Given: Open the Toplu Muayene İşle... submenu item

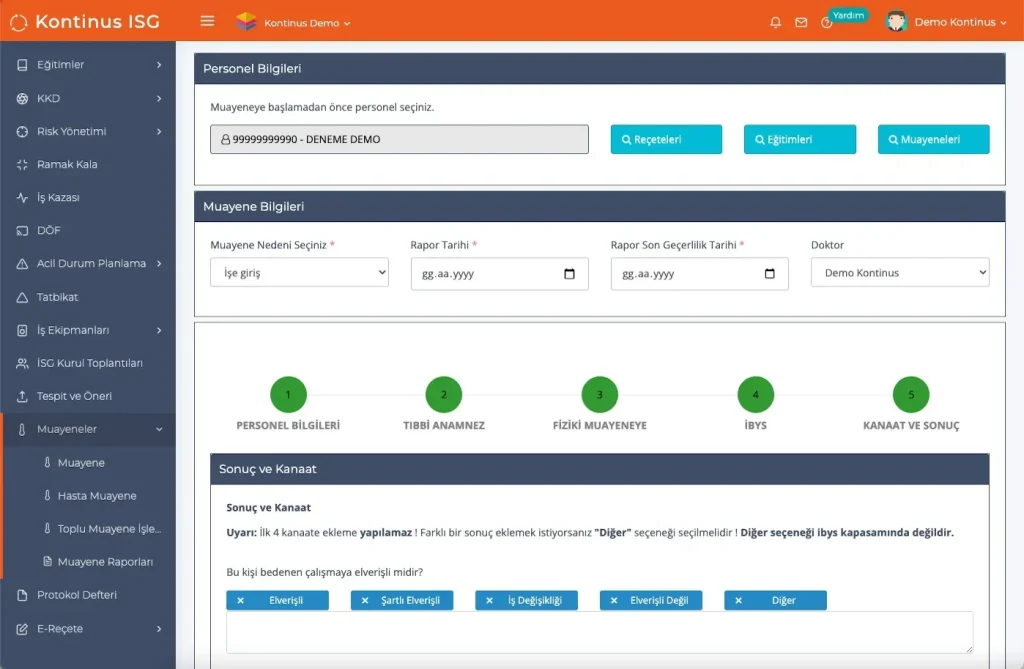Looking at the screenshot, I should tap(109, 529).
